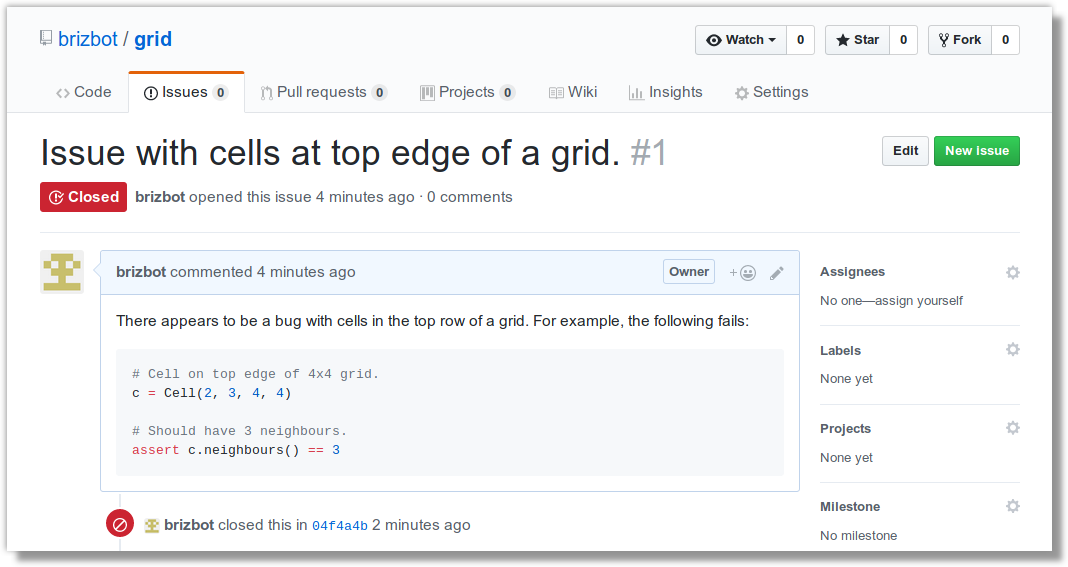The image size is (1068, 567).
Task: Switch to the Code tab
Action: click(x=84, y=92)
